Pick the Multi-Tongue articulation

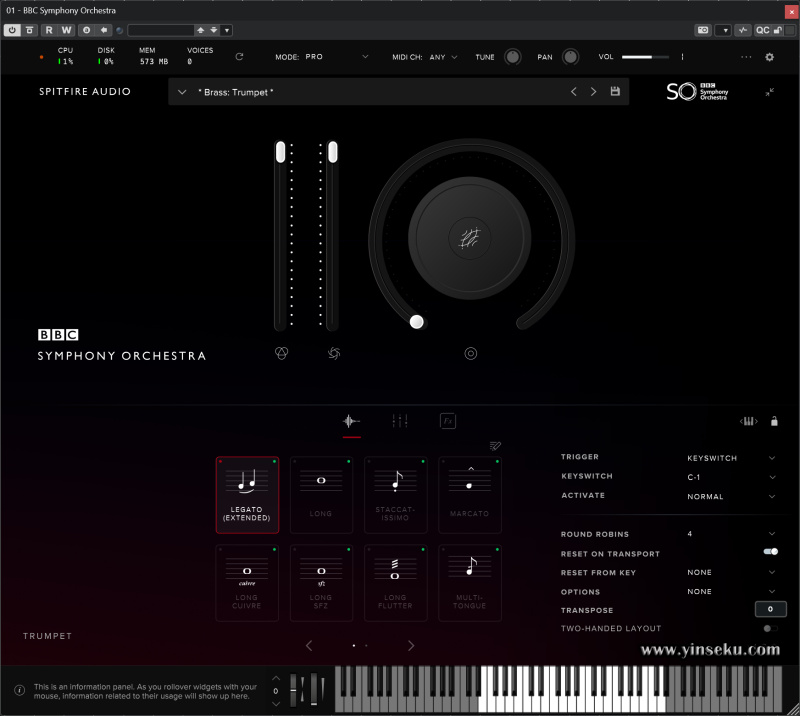469,582
